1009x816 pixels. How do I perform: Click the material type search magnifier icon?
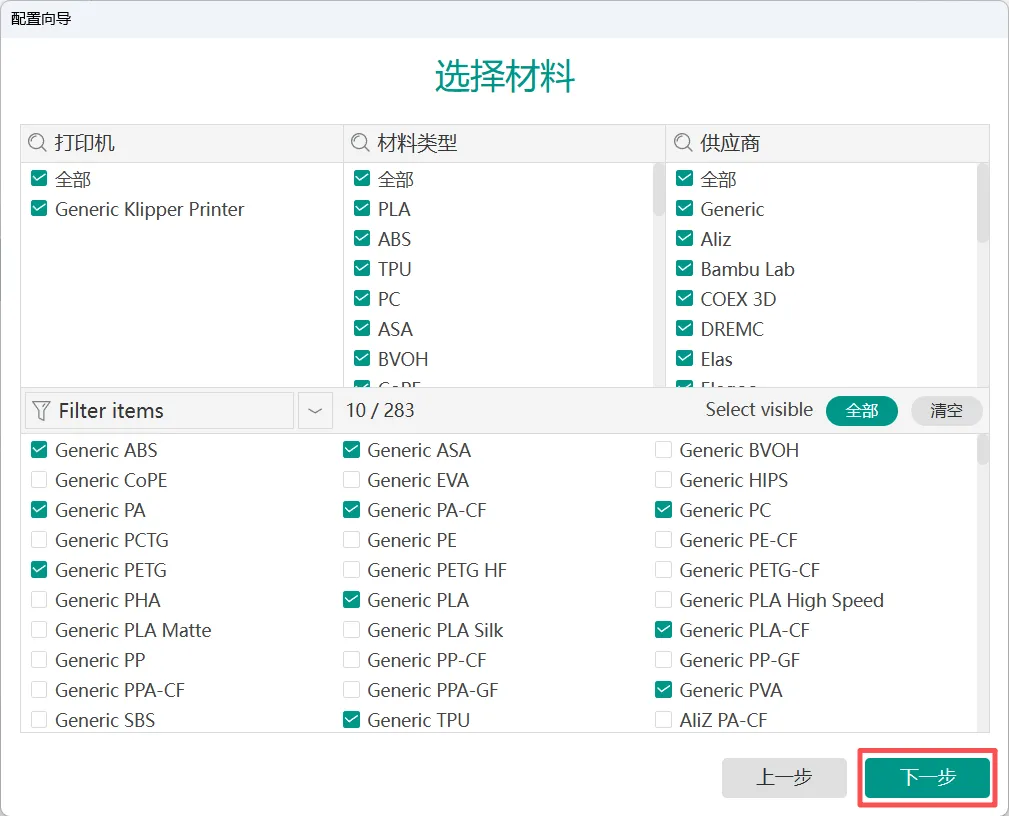pos(360,142)
